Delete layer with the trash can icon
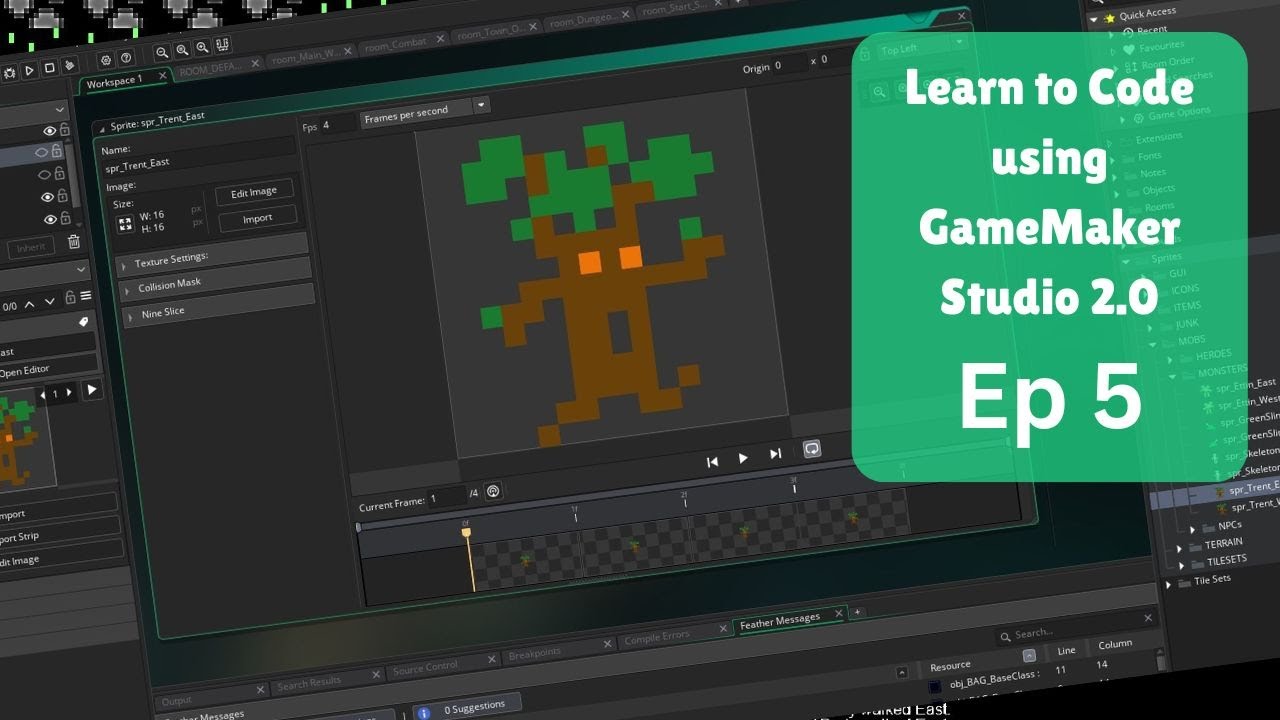This screenshot has width=1280, height=720. [73, 241]
